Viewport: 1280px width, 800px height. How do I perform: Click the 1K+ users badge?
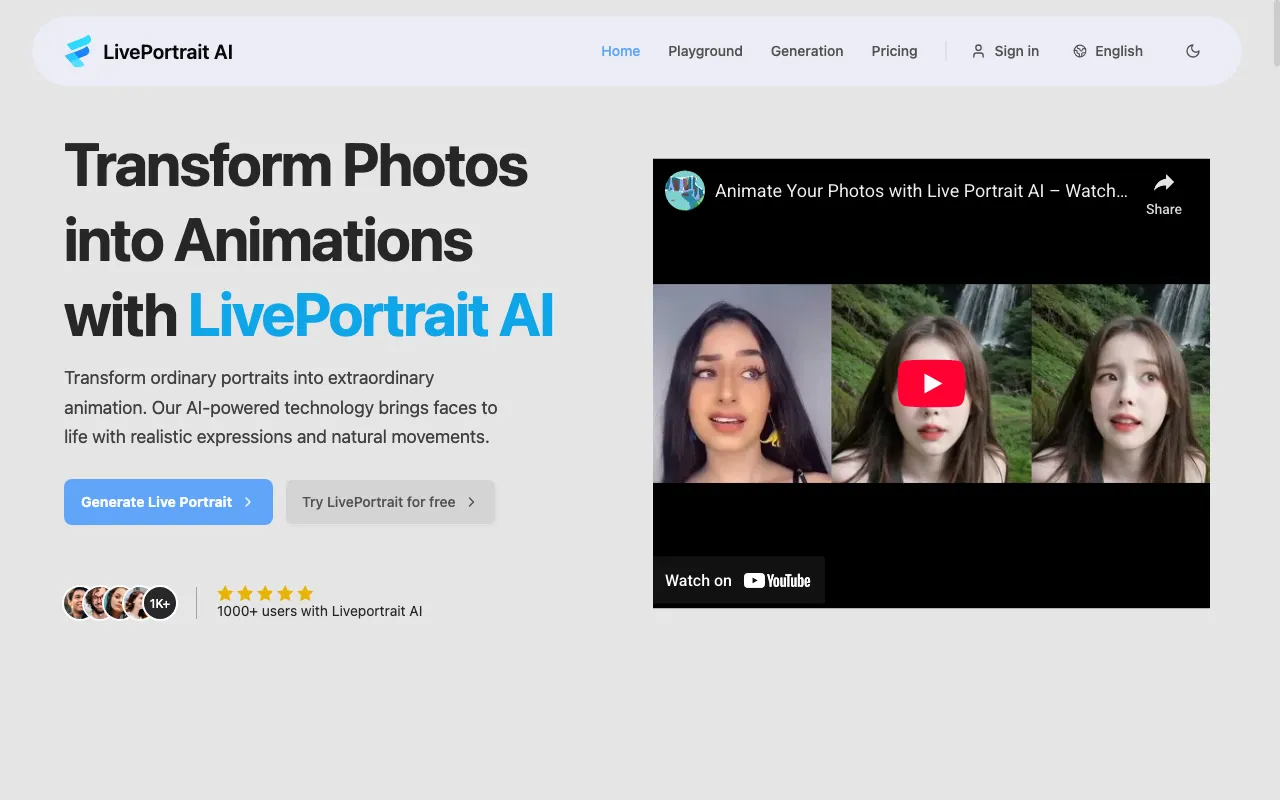(160, 603)
